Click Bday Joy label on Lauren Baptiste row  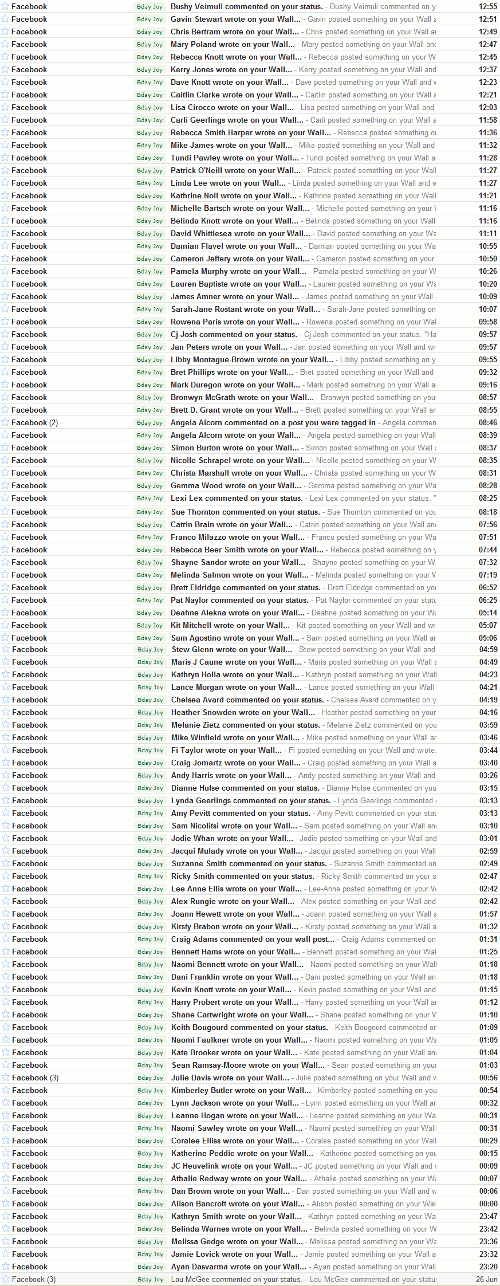(150, 284)
